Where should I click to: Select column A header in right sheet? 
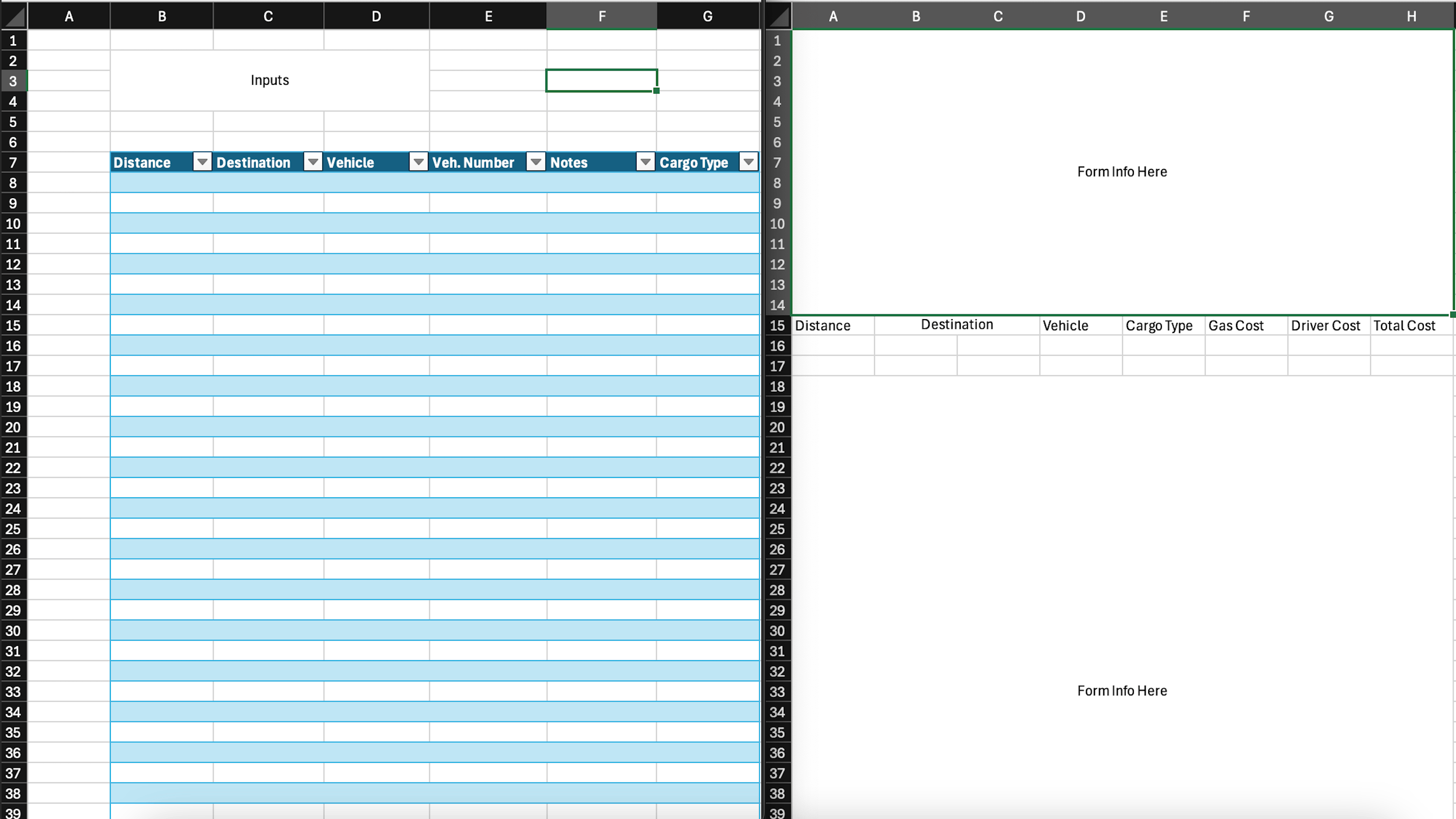pyautogui.click(x=833, y=16)
